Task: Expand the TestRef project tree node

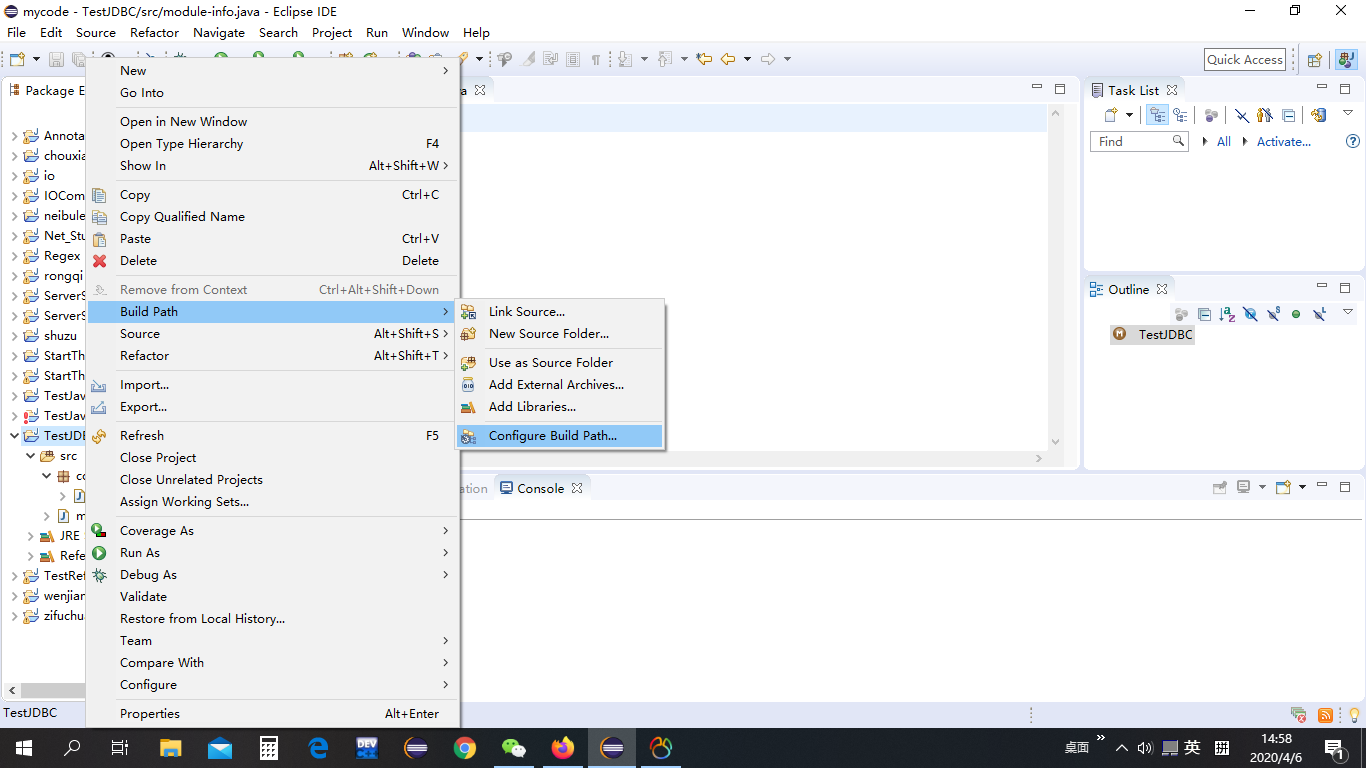Action: (x=15, y=576)
